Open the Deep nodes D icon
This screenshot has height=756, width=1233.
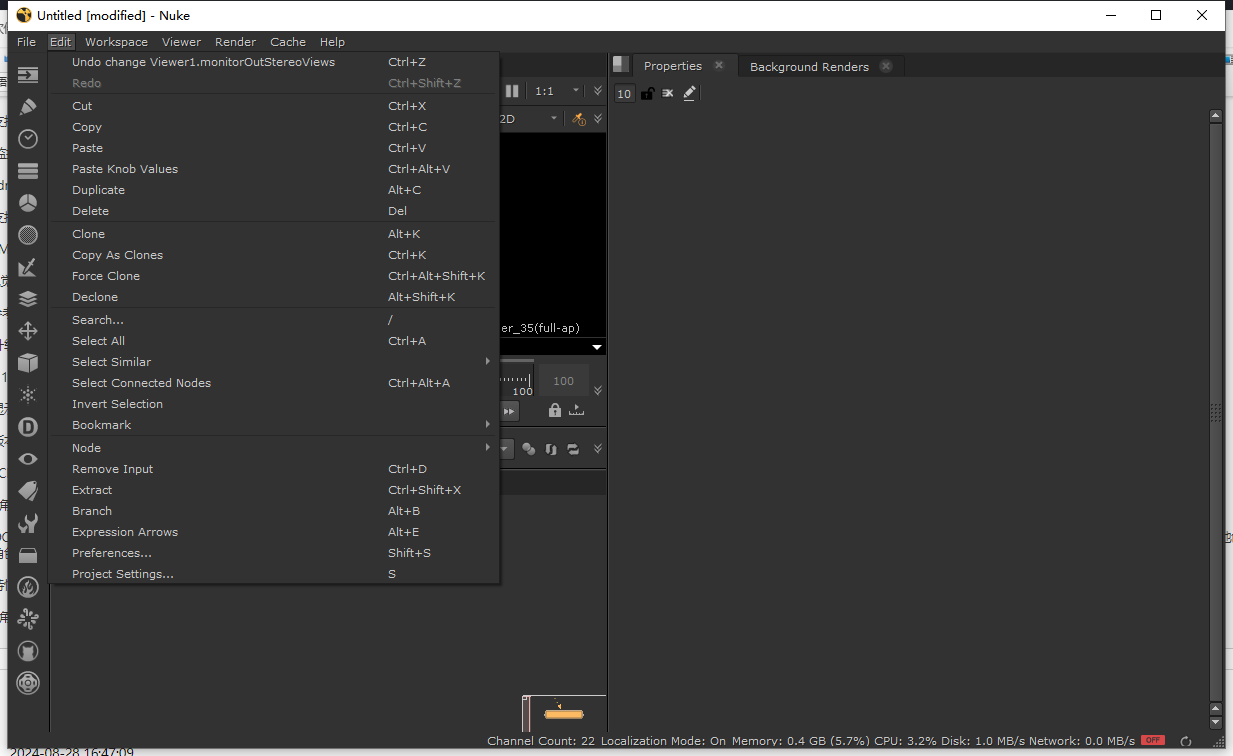click(28, 427)
